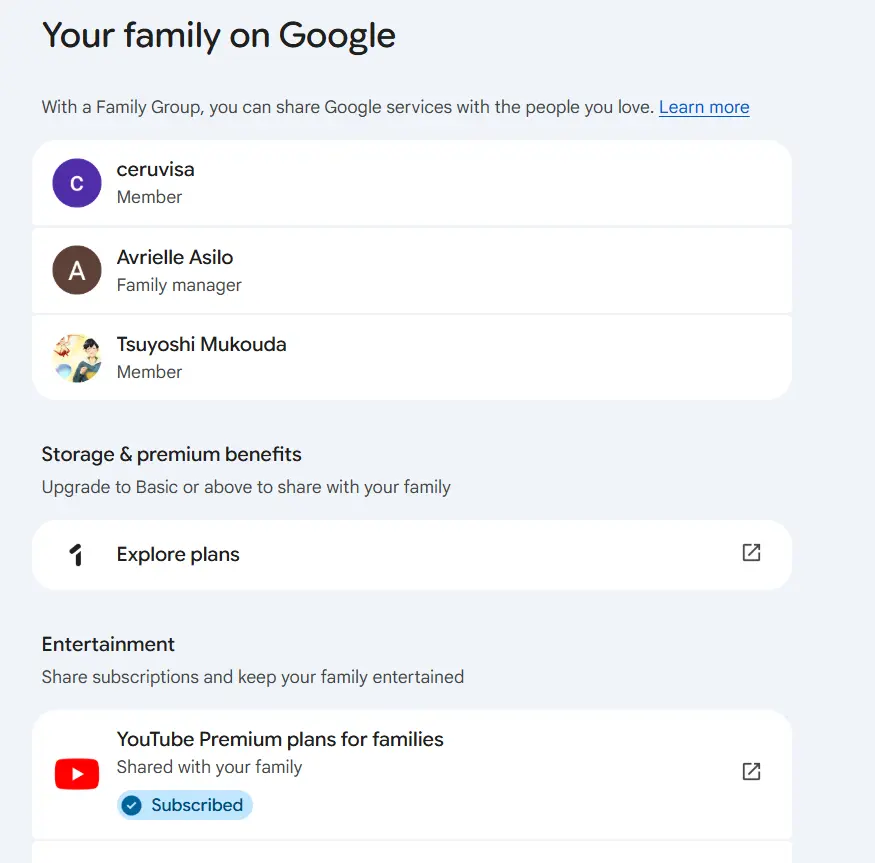Click the Your family on Google title
This screenshot has height=863, width=875.
pos(219,36)
